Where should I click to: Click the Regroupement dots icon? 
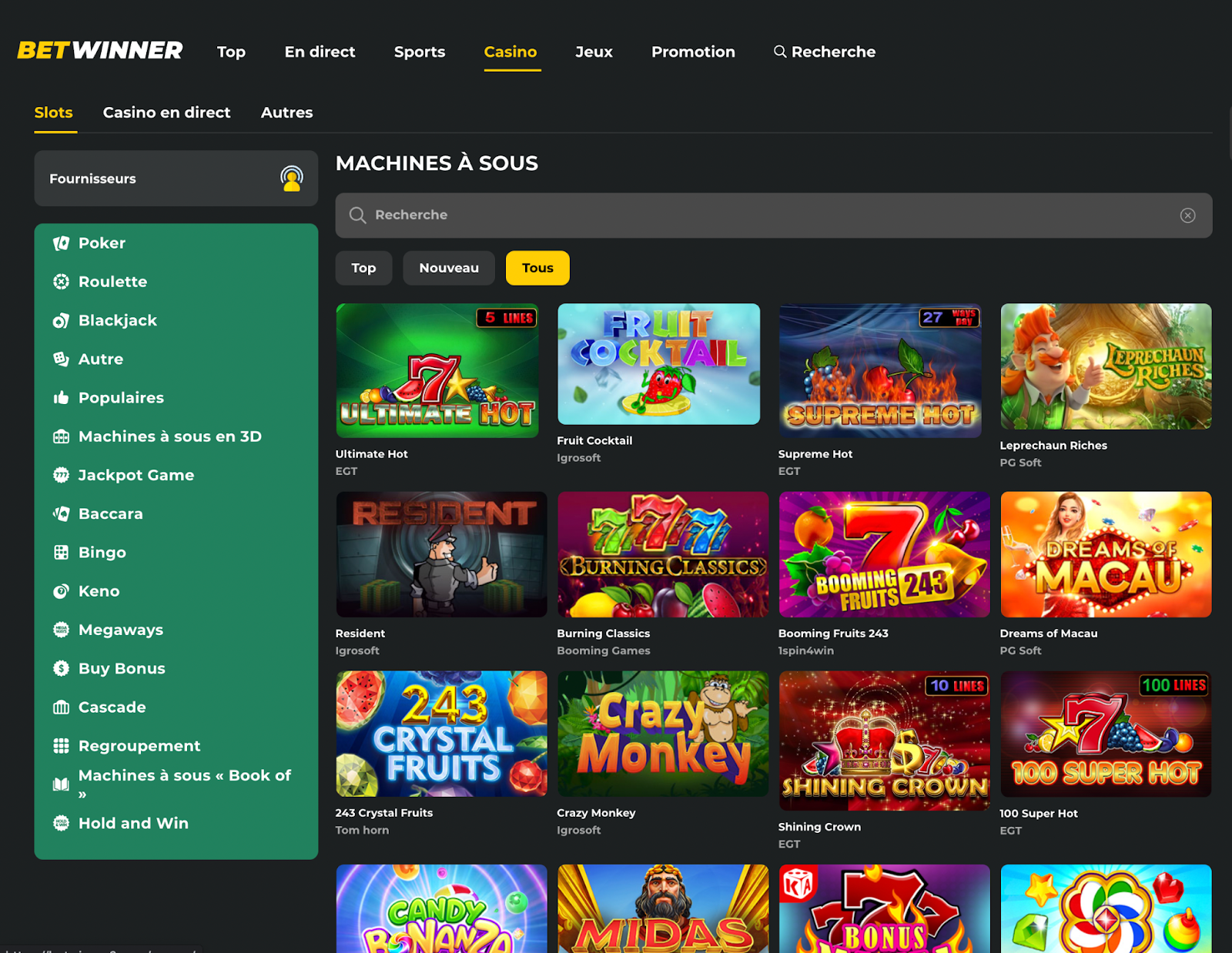pos(61,746)
